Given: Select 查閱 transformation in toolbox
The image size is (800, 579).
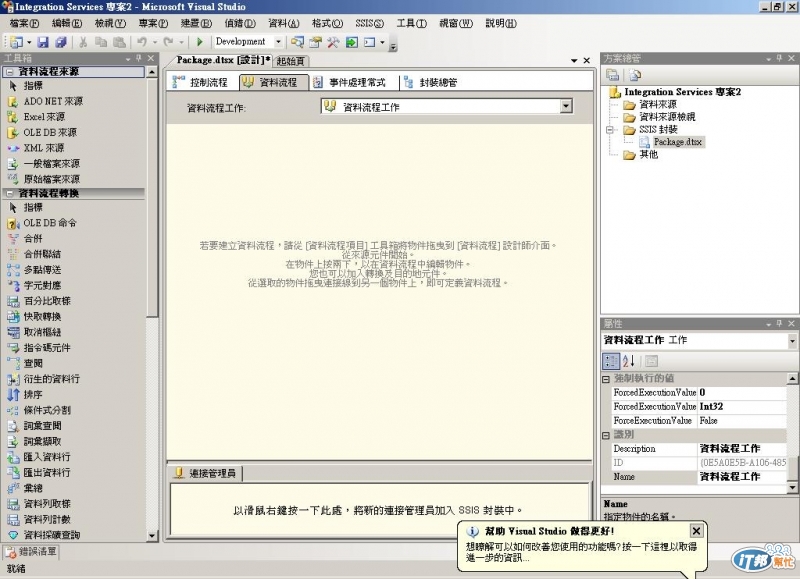Looking at the screenshot, I should click(x=26, y=363).
